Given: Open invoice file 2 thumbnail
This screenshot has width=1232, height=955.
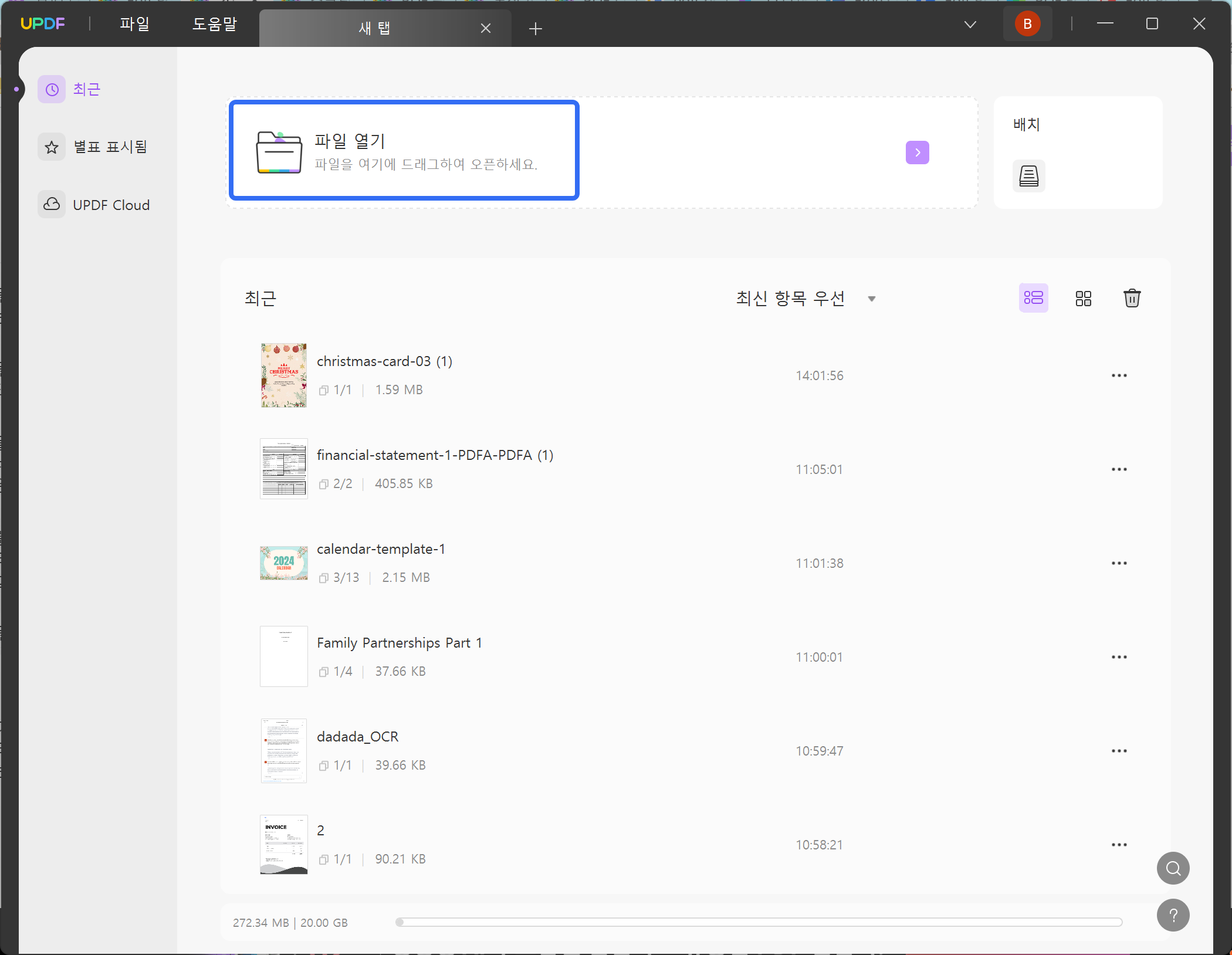Looking at the screenshot, I should pyautogui.click(x=284, y=845).
